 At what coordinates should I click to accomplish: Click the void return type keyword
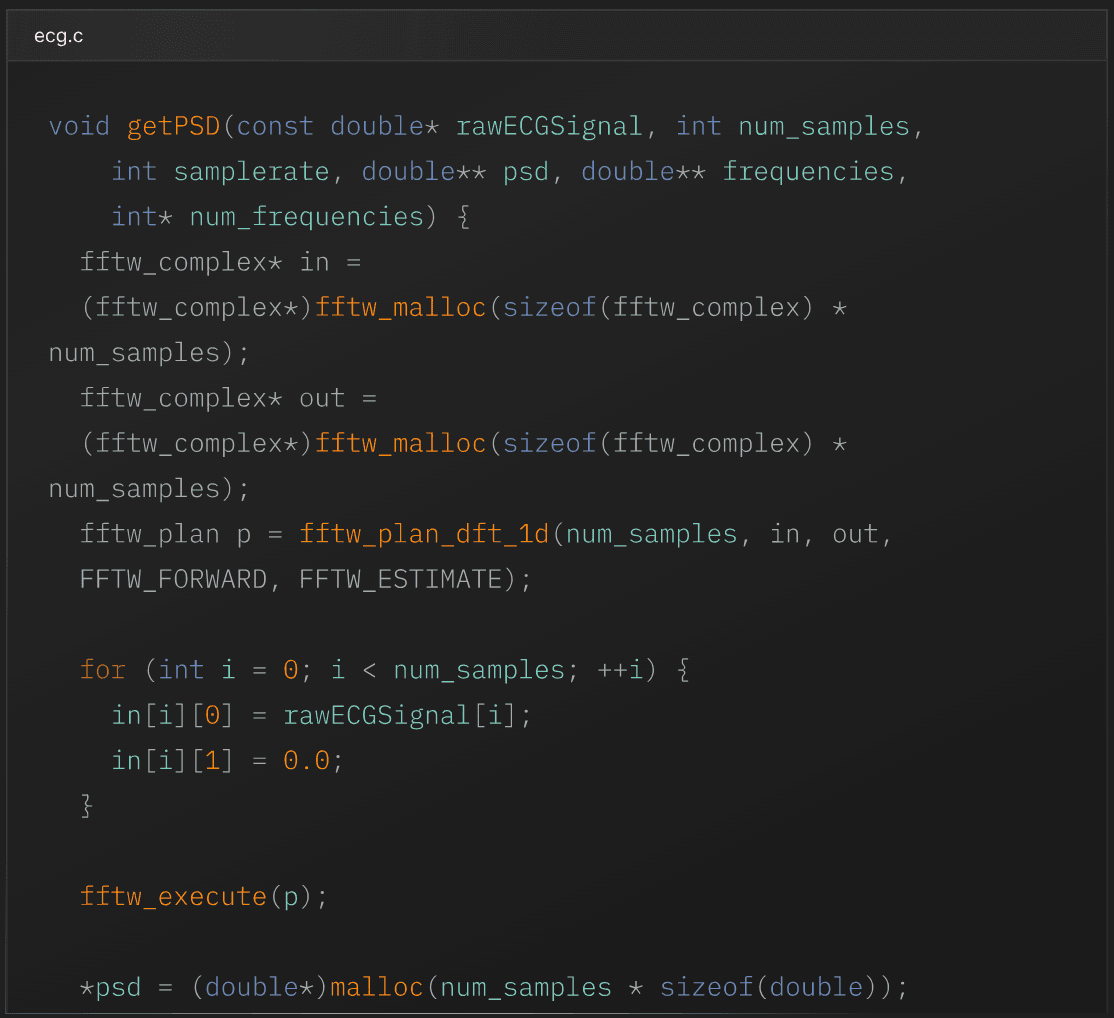(x=79, y=126)
